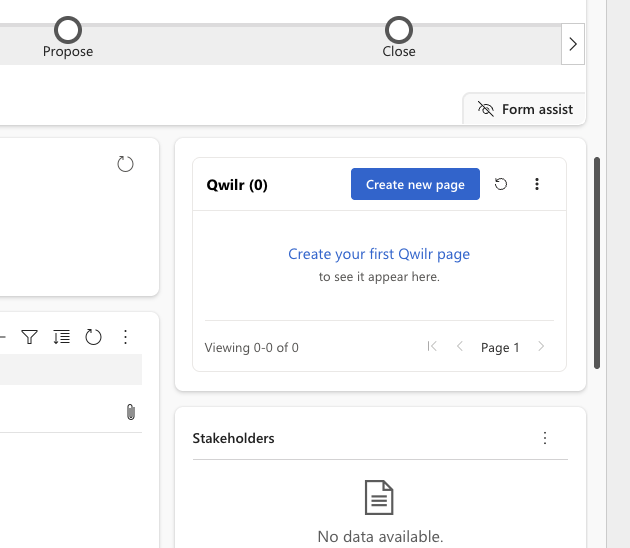630x548 pixels.
Task: Toggle Form assist visibility
Action: click(525, 109)
